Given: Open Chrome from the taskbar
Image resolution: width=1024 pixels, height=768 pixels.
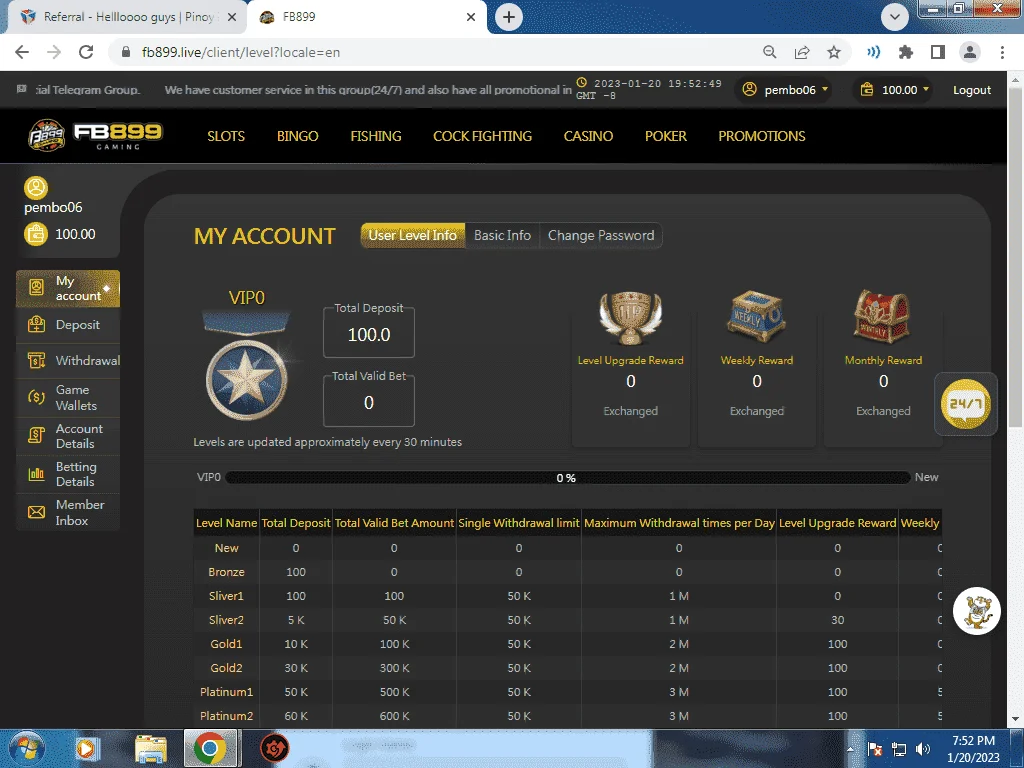Looking at the screenshot, I should [210, 748].
